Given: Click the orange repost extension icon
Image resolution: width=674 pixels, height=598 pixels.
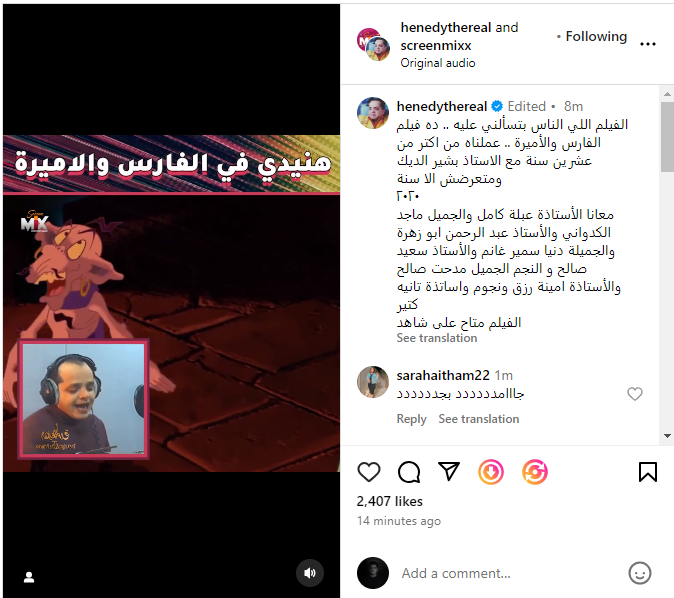Looking at the screenshot, I should (535, 472).
